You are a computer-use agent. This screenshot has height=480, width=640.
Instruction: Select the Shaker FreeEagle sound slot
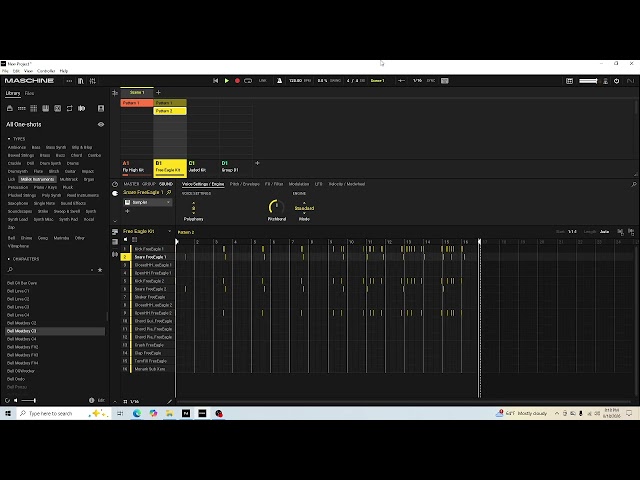pos(148,297)
